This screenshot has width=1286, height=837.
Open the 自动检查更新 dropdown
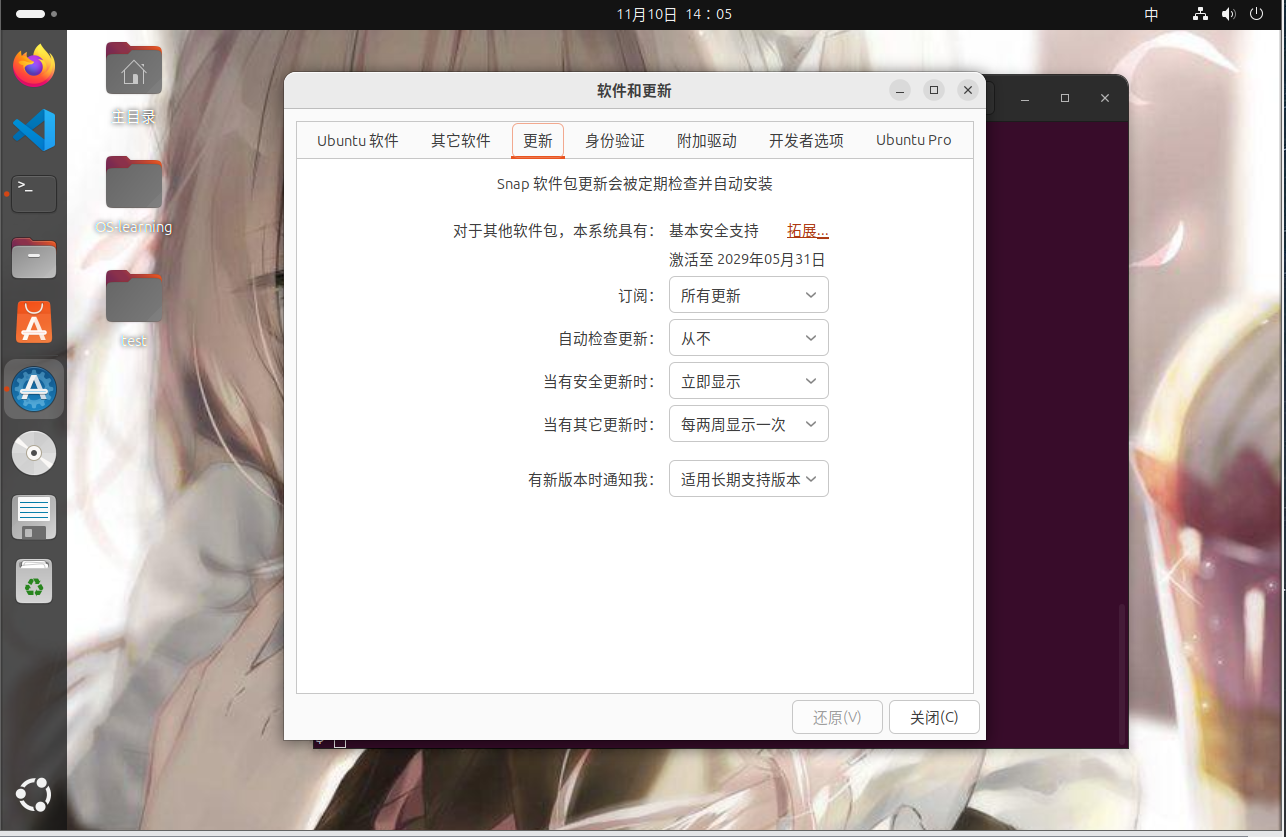[749, 338]
